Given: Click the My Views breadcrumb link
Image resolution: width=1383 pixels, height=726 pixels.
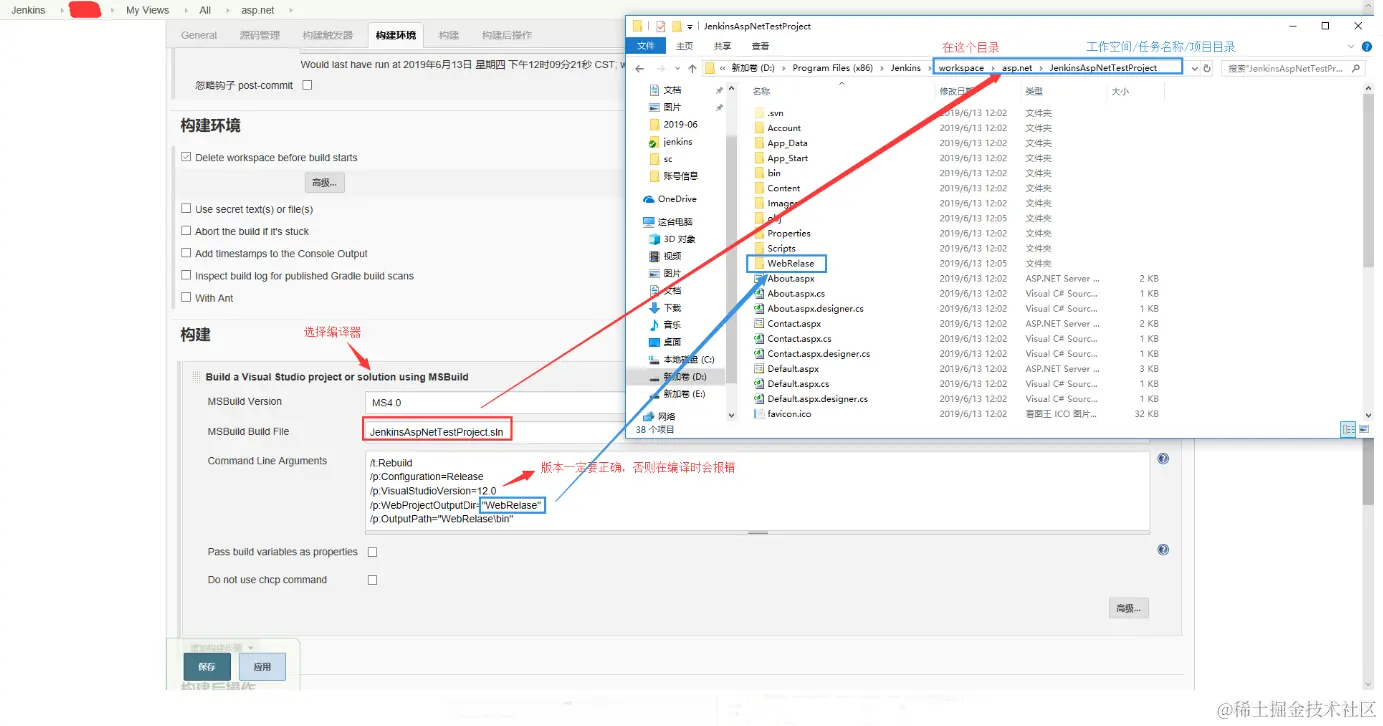Looking at the screenshot, I should 147,10.
